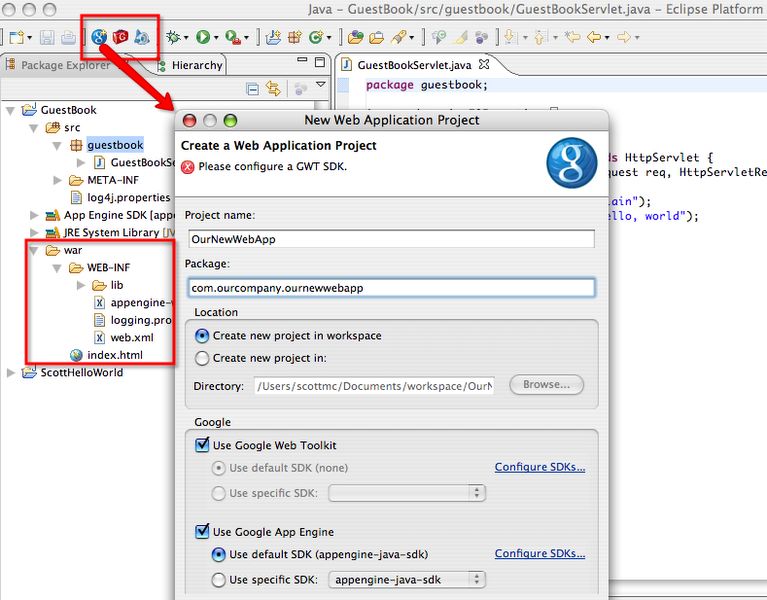Open the Run button dropdown arrow
The height and width of the screenshot is (600, 767).
[216, 38]
